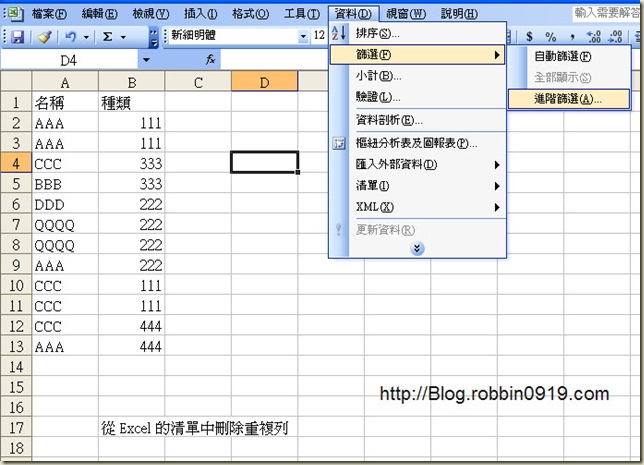
Task: Click the Undo arrow icon
Action: tap(71, 37)
